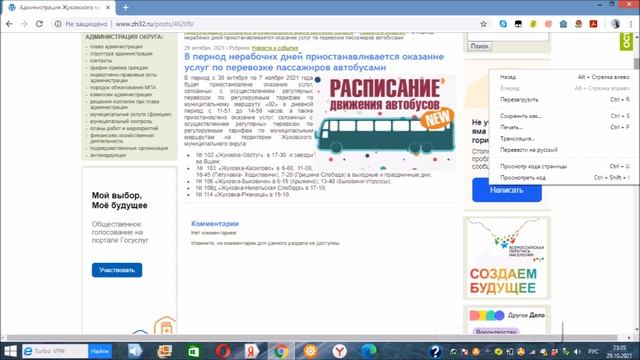Click the blue 'Участвовать' button
Viewport: 640px width, 360px height.
117,270
